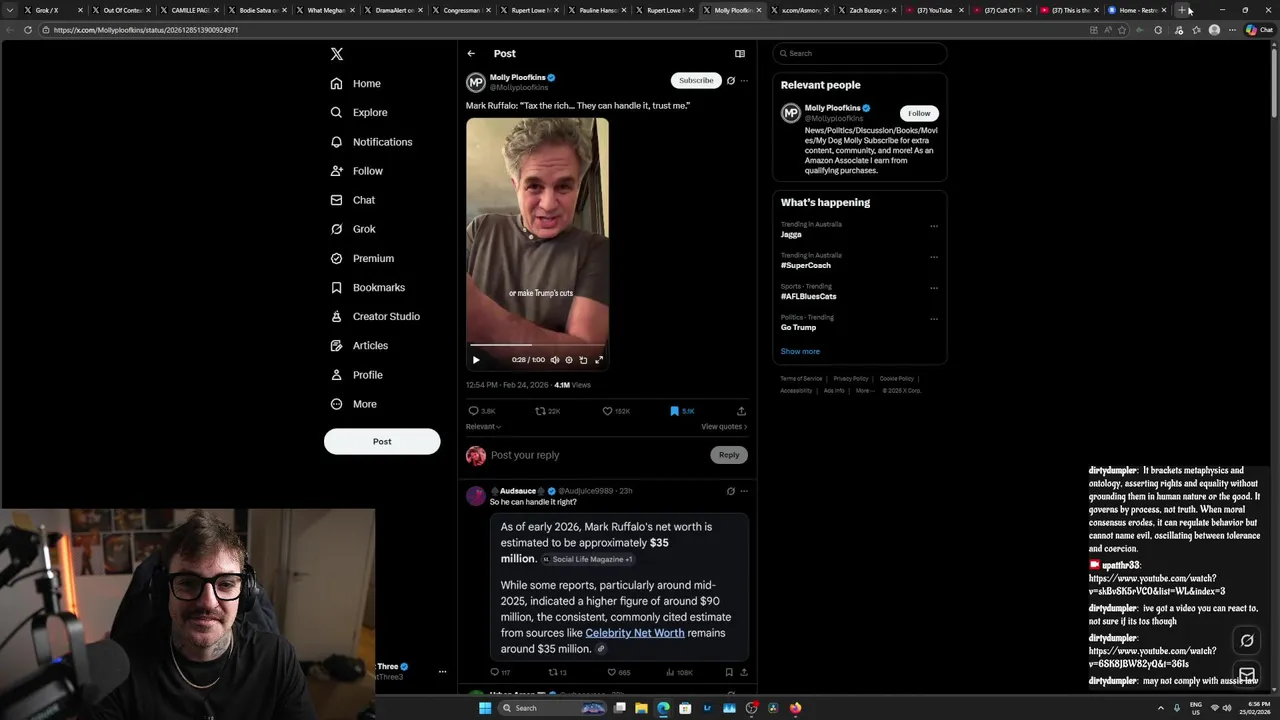Open Celebrity Net Worth link
The height and width of the screenshot is (720, 1280).
tap(635, 633)
